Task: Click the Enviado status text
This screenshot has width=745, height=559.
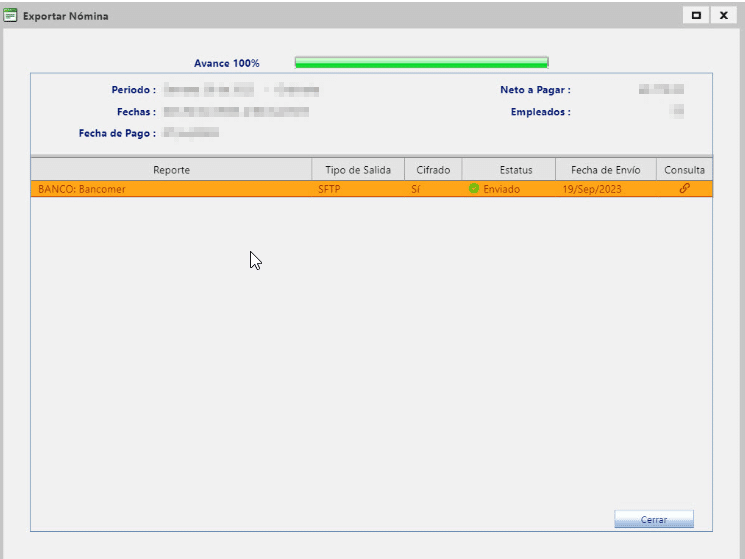Action: pos(501,189)
